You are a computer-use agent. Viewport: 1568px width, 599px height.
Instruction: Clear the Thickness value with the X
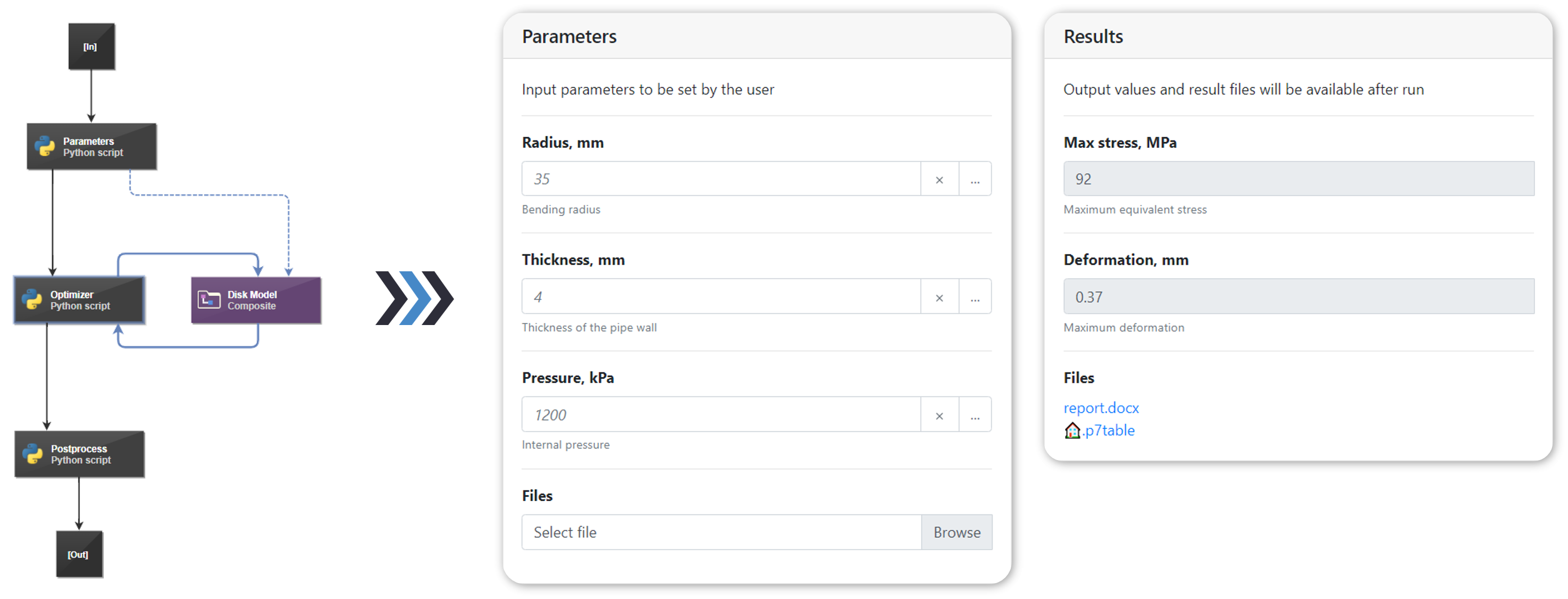tap(939, 297)
